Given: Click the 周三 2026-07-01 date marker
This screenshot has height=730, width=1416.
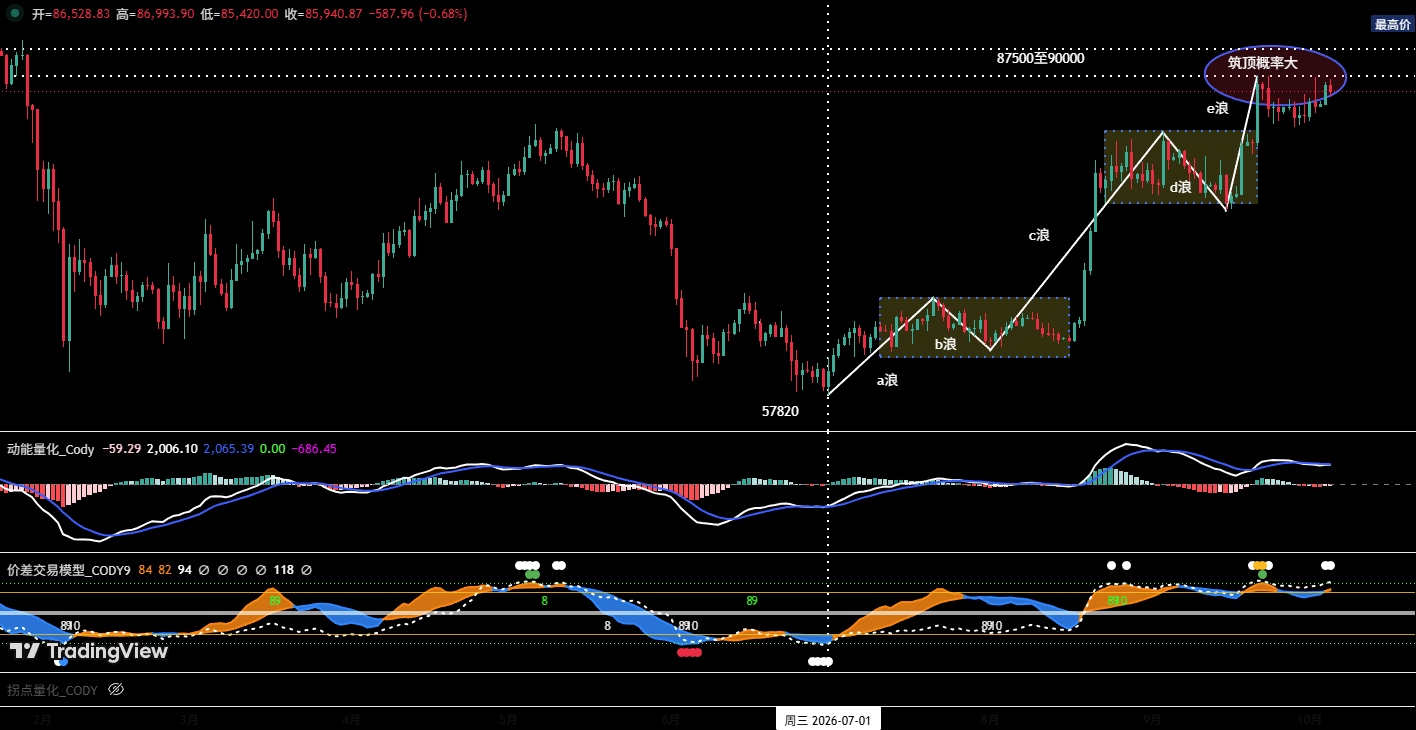Looking at the screenshot, I should (828, 719).
